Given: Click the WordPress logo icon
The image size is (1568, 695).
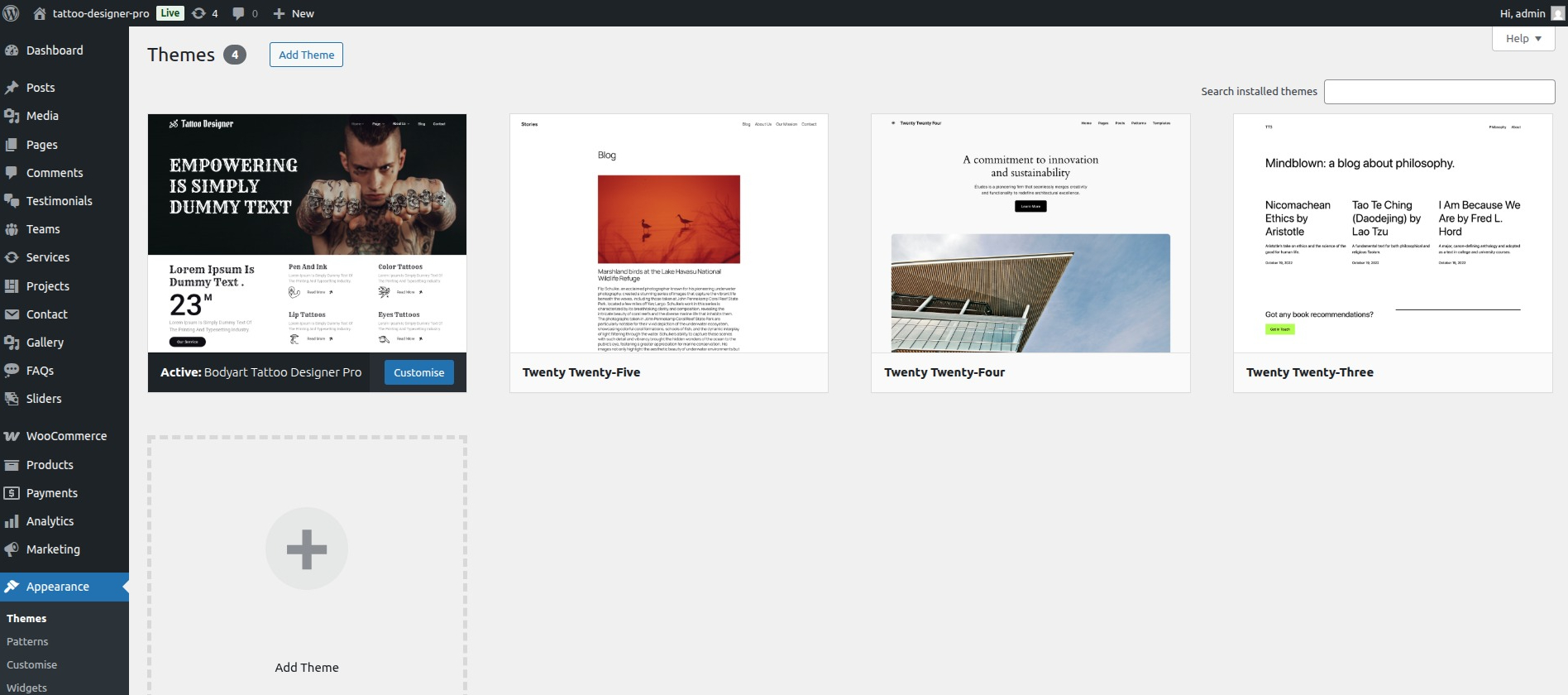Looking at the screenshot, I should click(12, 13).
